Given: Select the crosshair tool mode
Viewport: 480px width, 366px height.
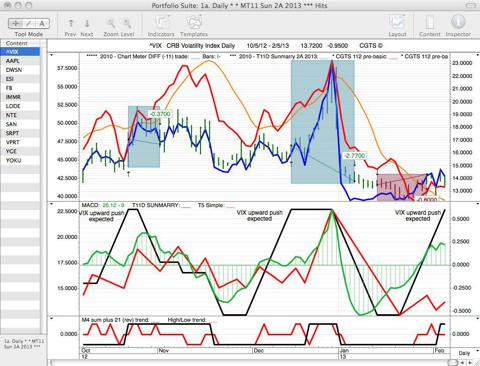Looking at the screenshot, I should point(15,23).
